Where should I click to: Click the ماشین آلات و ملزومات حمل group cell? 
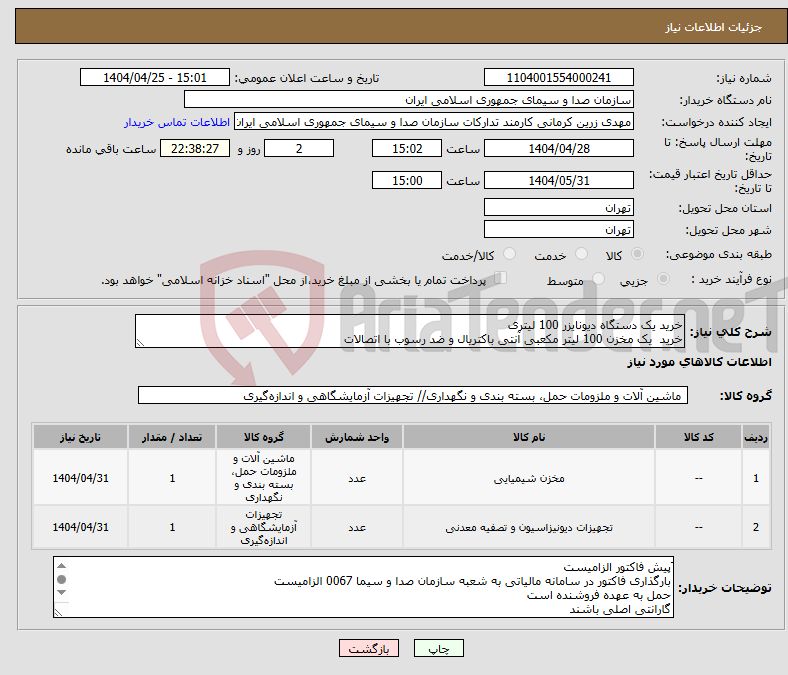pos(263,478)
